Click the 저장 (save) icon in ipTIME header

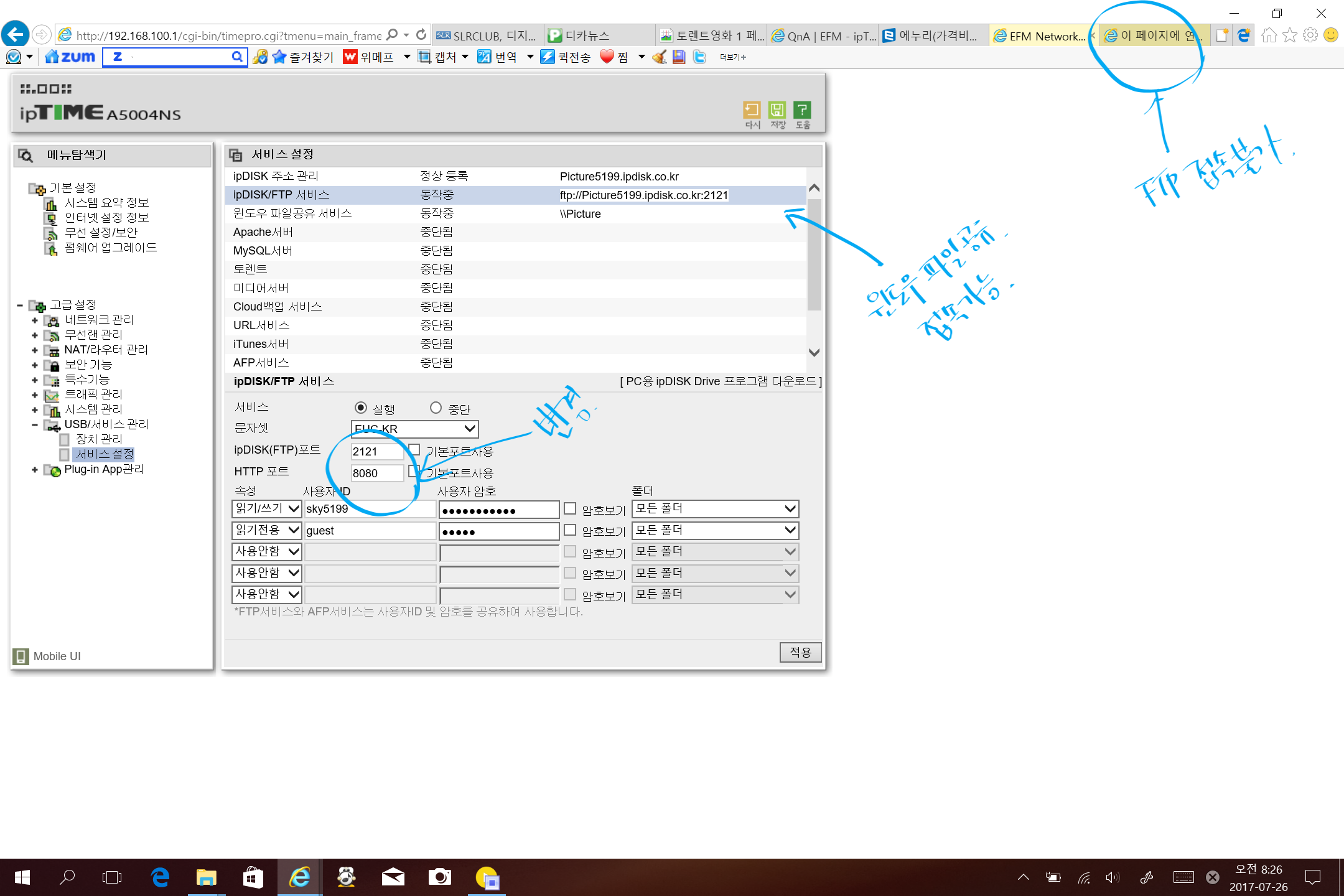(777, 110)
